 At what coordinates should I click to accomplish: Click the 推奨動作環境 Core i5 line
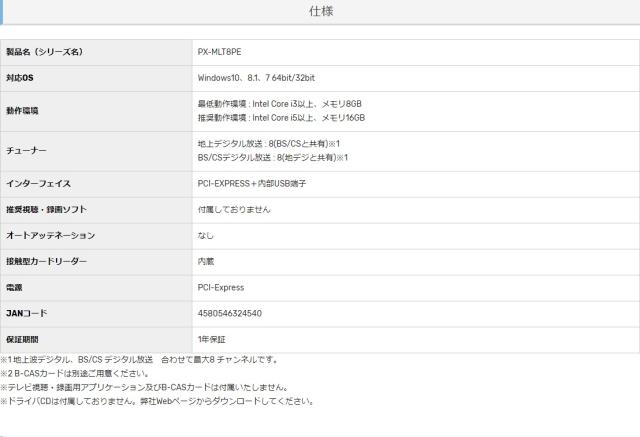click(x=281, y=117)
